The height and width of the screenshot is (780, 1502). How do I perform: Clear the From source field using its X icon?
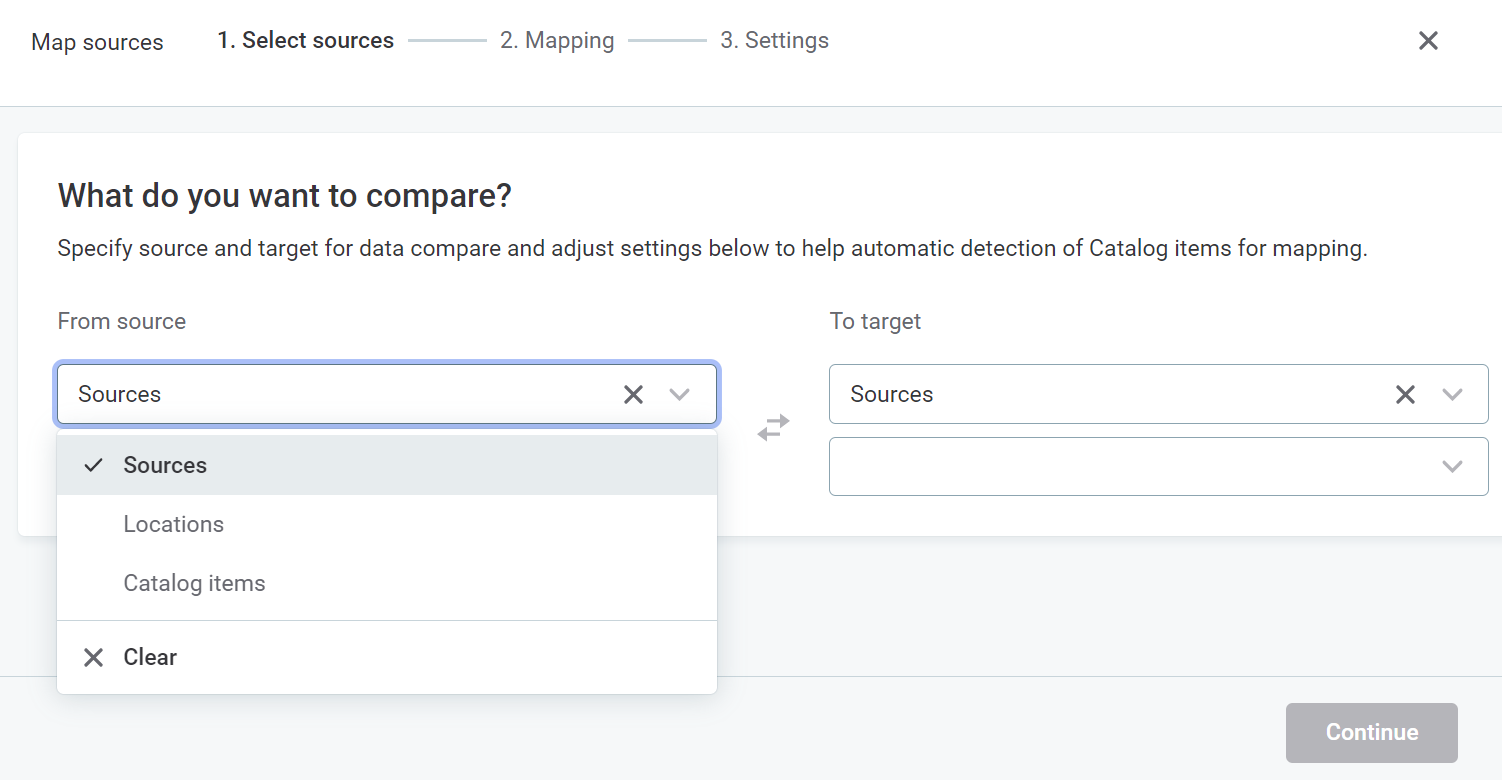pos(633,394)
